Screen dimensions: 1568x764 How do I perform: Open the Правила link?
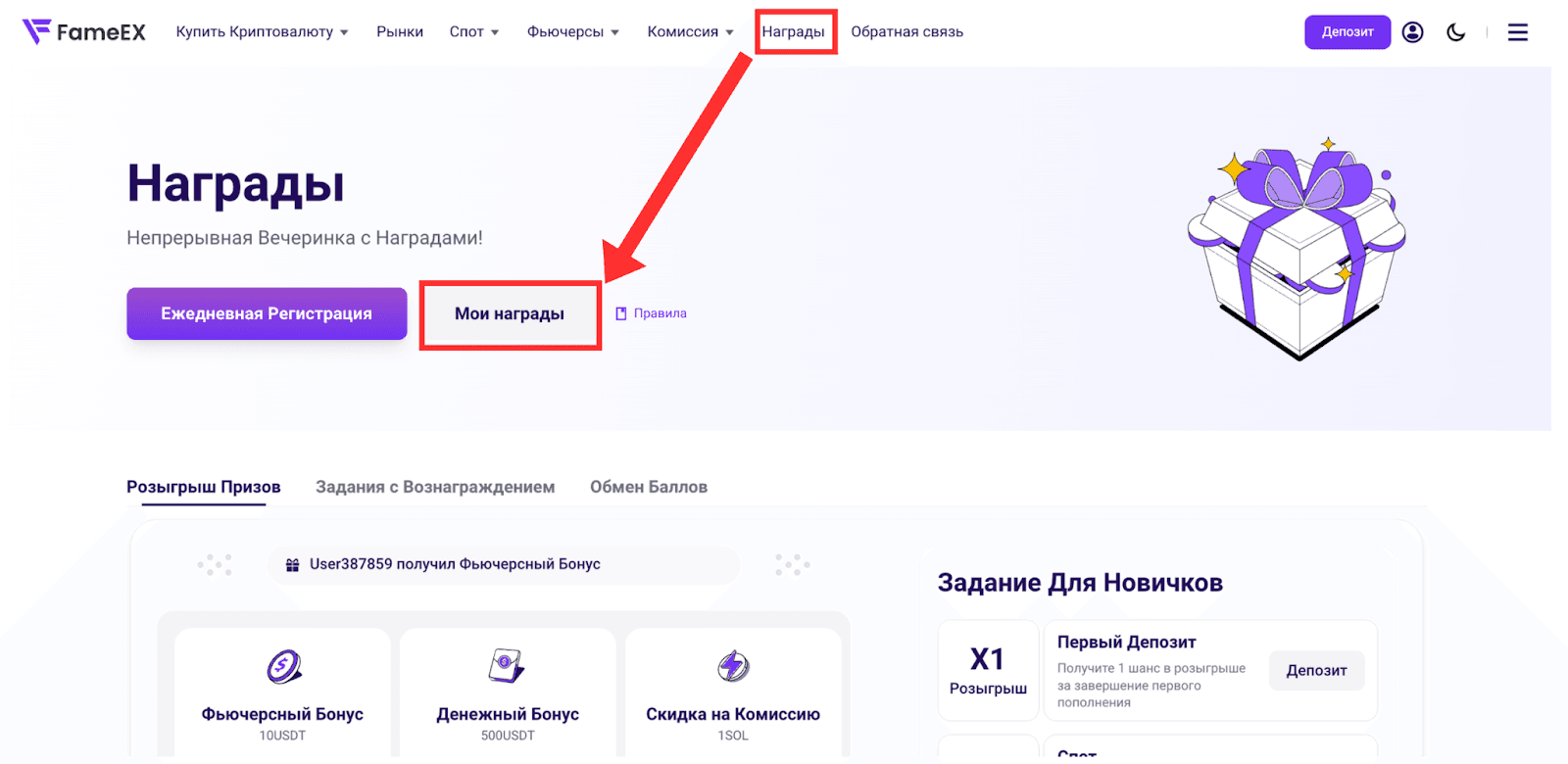point(651,313)
